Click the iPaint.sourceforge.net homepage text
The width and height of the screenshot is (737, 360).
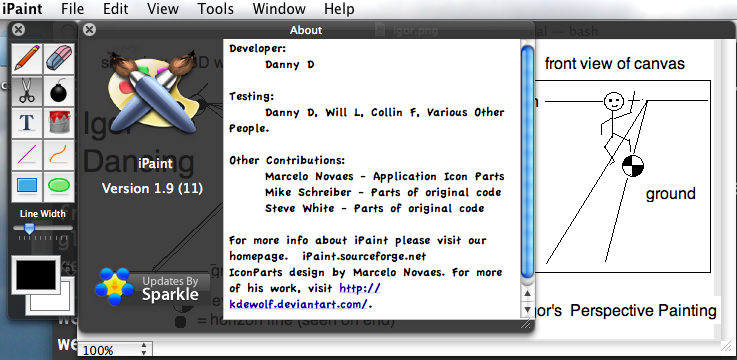364,256
